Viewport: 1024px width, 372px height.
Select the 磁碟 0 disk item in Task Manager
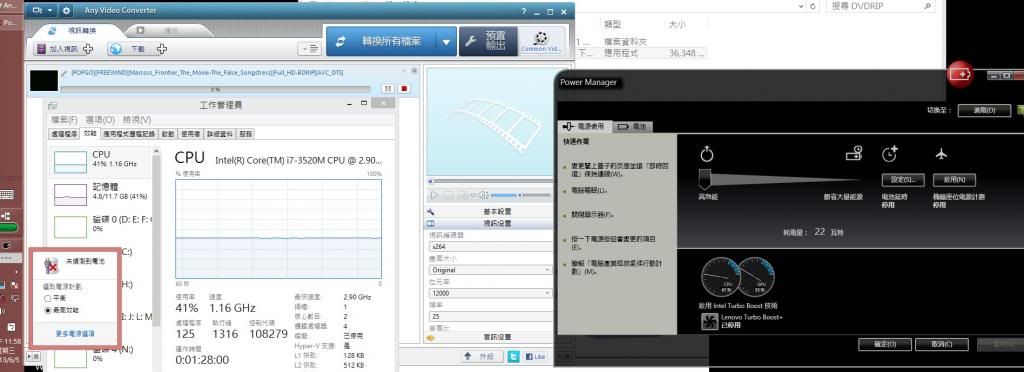tap(101, 226)
